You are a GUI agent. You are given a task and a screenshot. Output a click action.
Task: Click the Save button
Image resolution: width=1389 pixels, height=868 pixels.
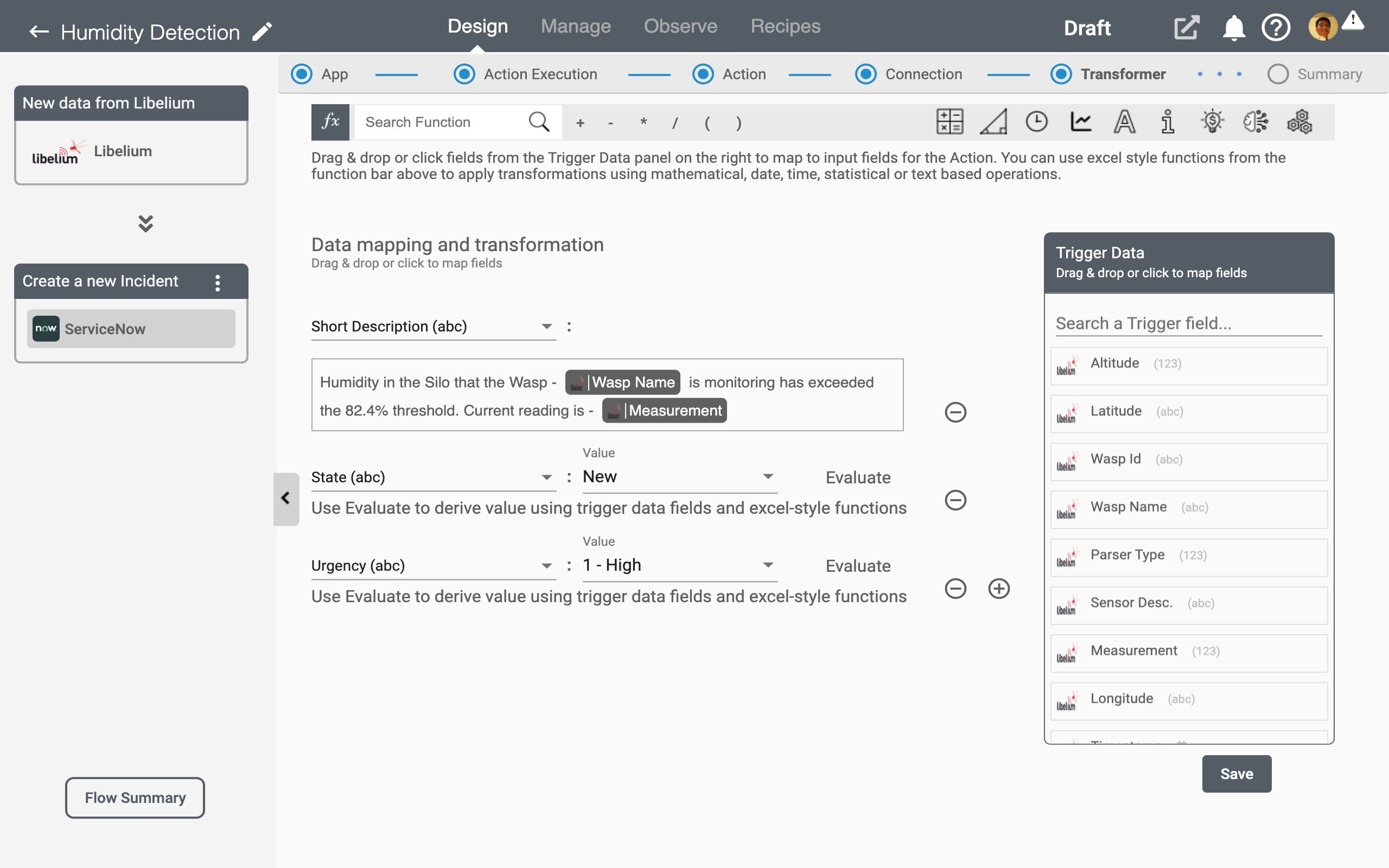click(1236, 773)
